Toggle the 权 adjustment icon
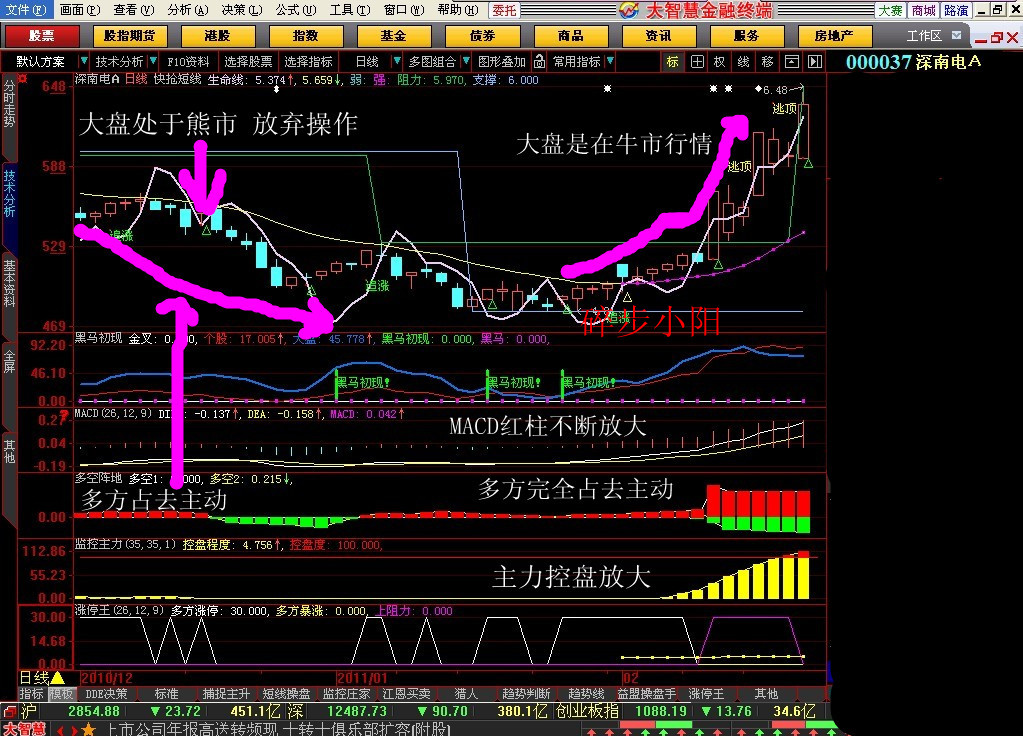This screenshot has height=736, width=1023. point(720,61)
